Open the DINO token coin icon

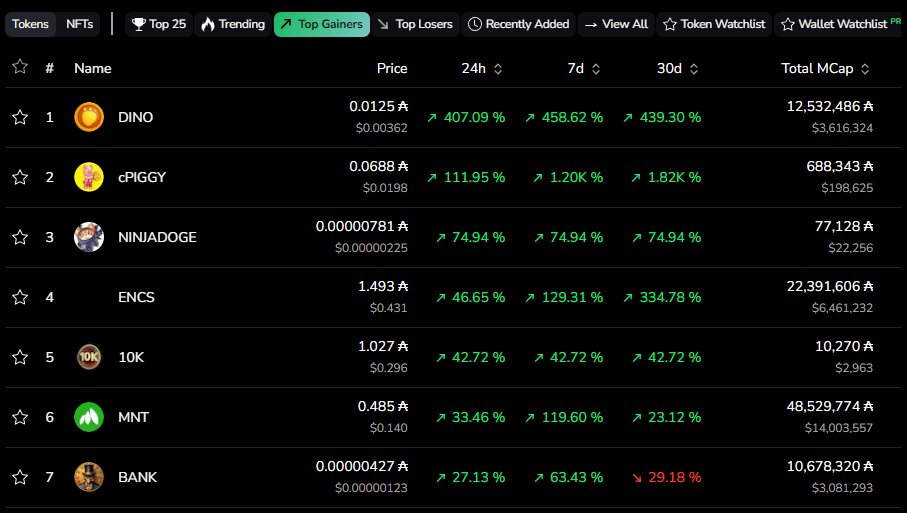point(89,117)
